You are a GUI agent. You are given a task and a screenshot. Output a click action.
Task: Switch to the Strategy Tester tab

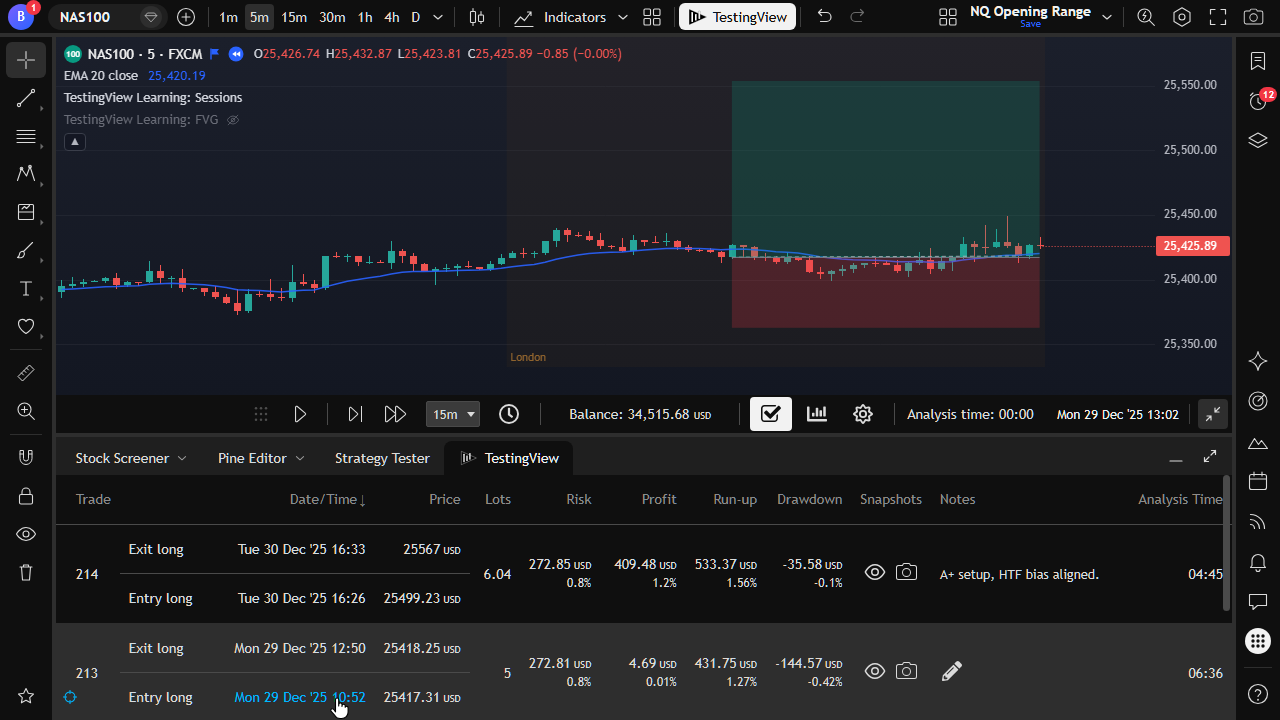pos(382,458)
